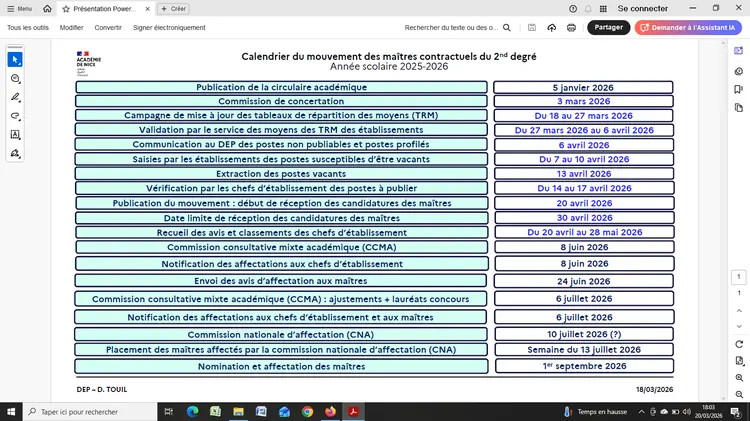
Task: Open the volume control in tray
Action: [x=687, y=411]
